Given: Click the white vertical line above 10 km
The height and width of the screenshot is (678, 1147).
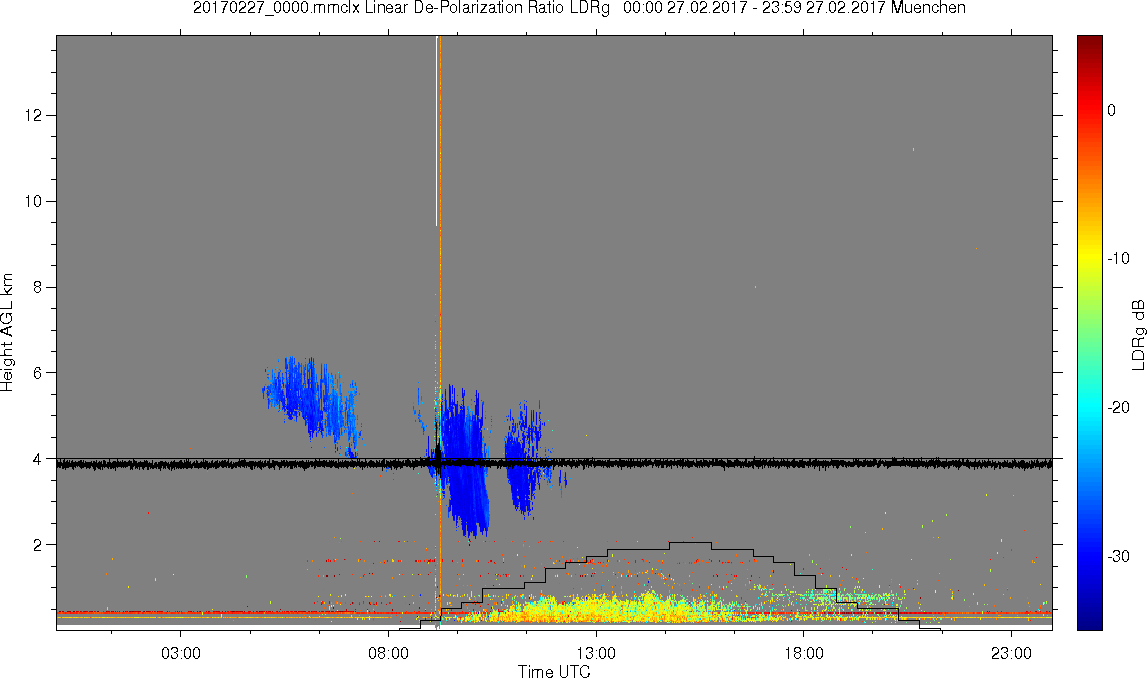Looking at the screenshot, I should pos(437,131).
